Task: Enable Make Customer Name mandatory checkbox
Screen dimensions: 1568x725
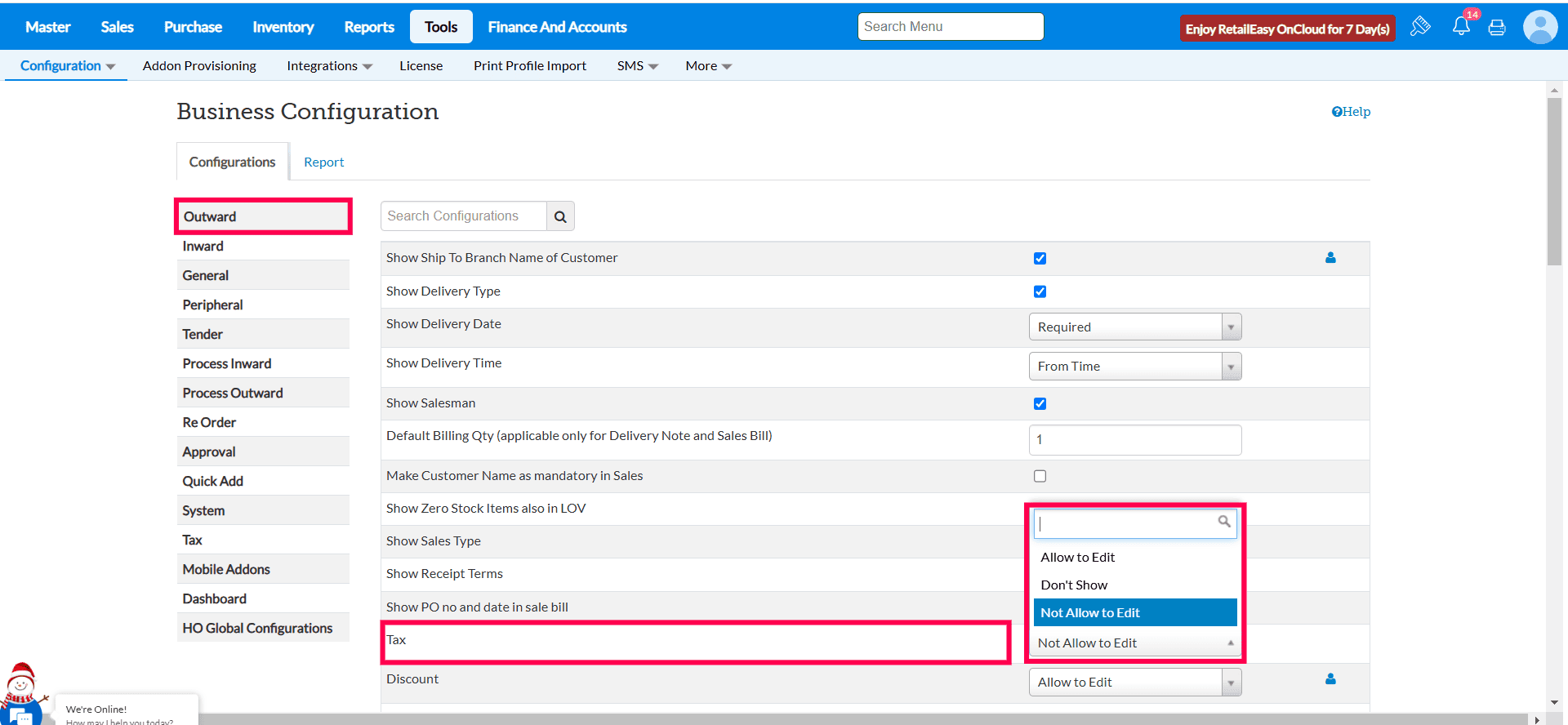Action: pyautogui.click(x=1040, y=476)
